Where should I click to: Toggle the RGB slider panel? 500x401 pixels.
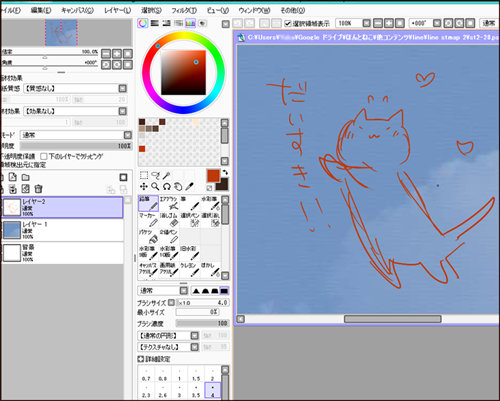(x=154, y=23)
